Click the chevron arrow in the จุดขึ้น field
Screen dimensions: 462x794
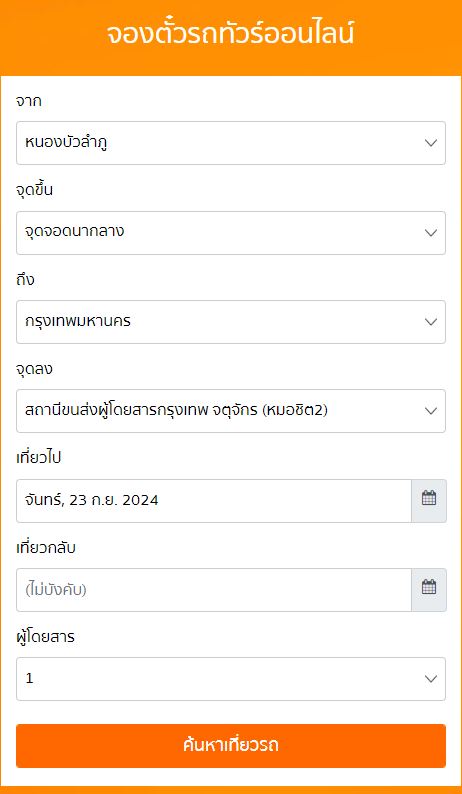coord(431,233)
